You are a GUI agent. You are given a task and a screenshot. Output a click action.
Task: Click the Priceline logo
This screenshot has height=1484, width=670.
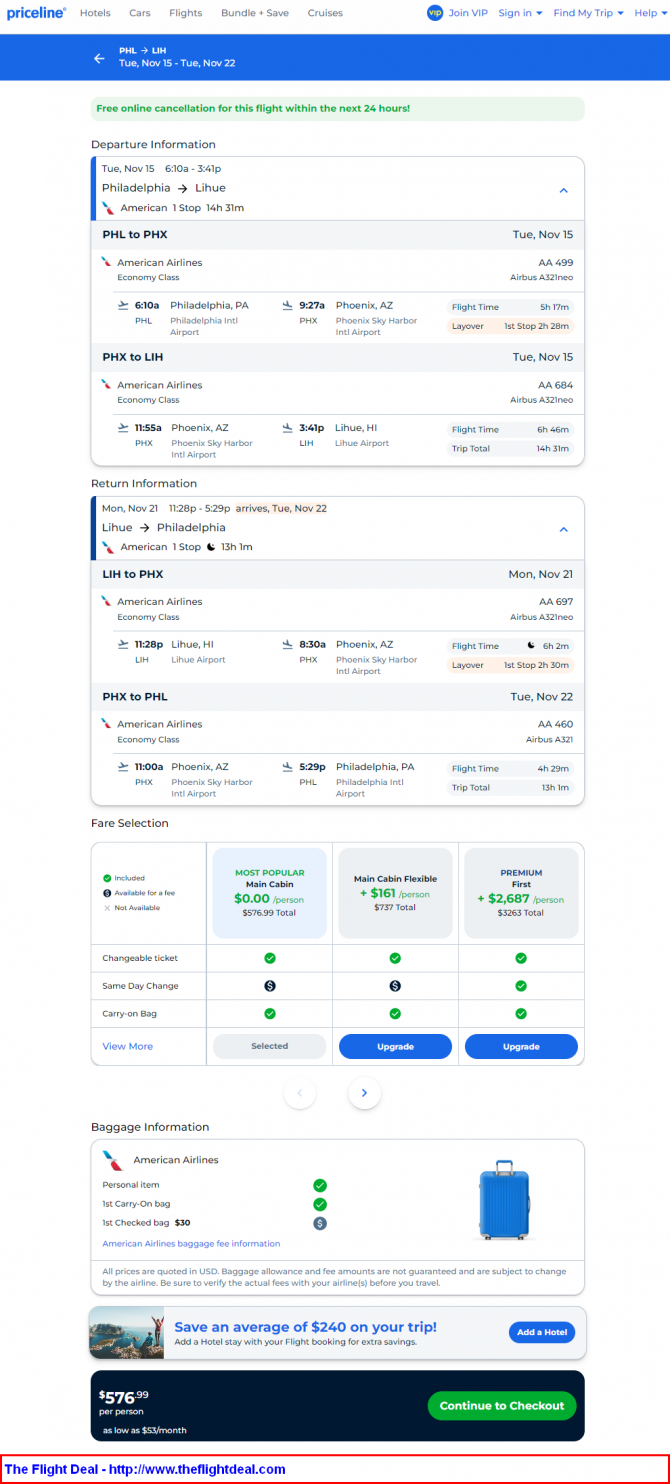[36, 13]
